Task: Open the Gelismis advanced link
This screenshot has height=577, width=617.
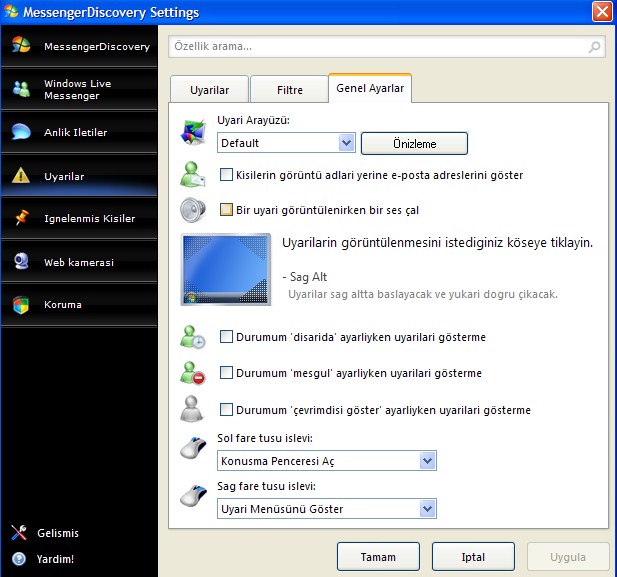Action: 58,533
